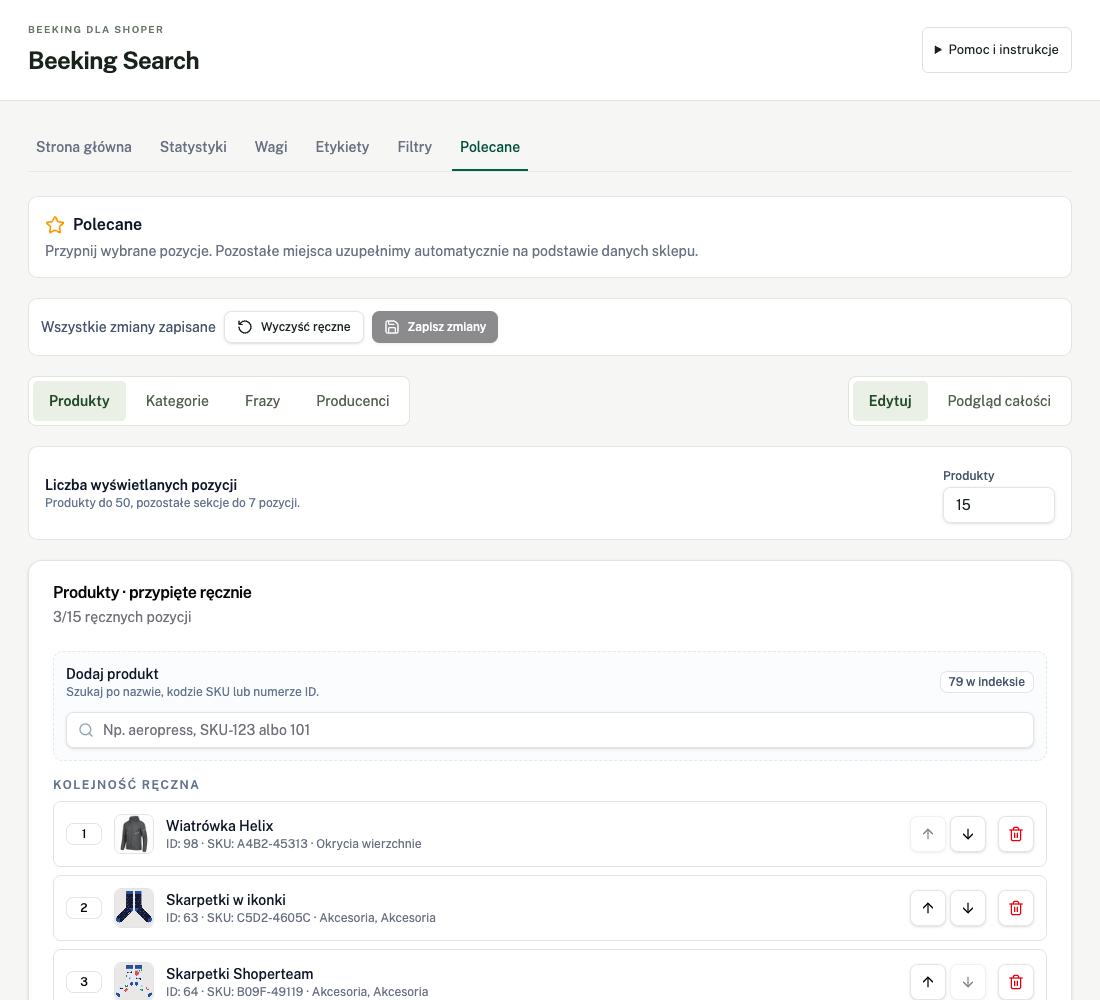Open the Frazy section

click(262, 401)
